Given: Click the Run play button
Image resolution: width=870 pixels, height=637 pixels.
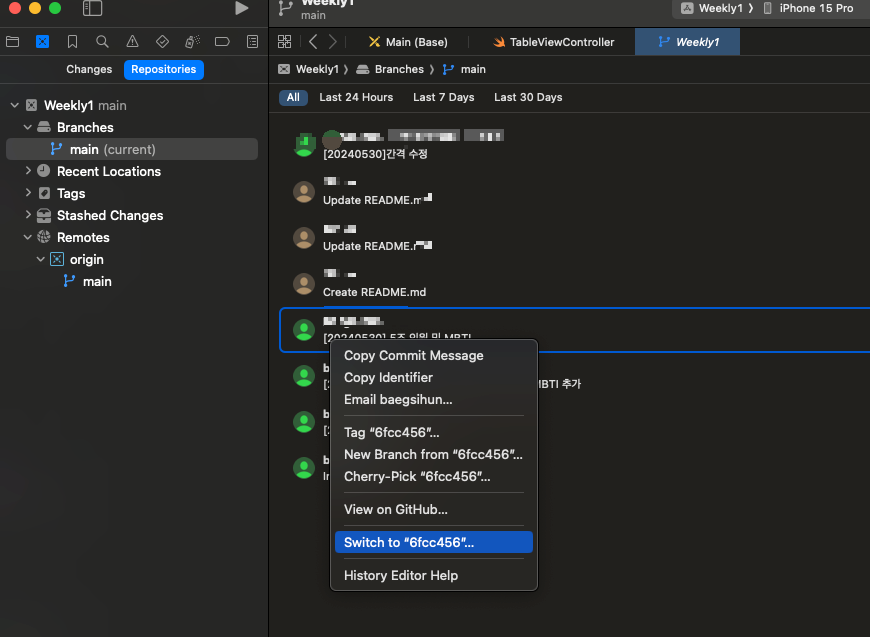Looking at the screenshot, I should click(x=241, y=8).
